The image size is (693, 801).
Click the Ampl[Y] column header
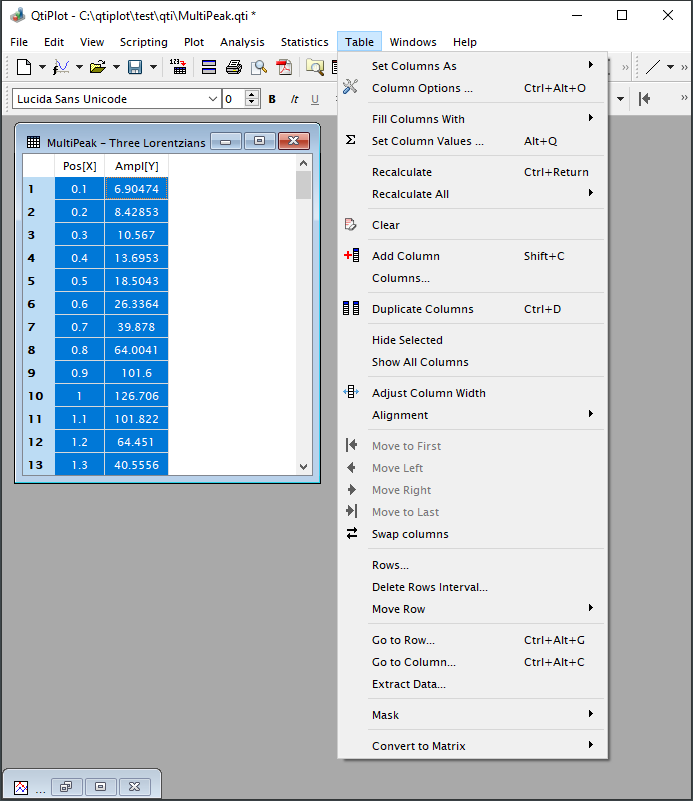tap(136, 165)
